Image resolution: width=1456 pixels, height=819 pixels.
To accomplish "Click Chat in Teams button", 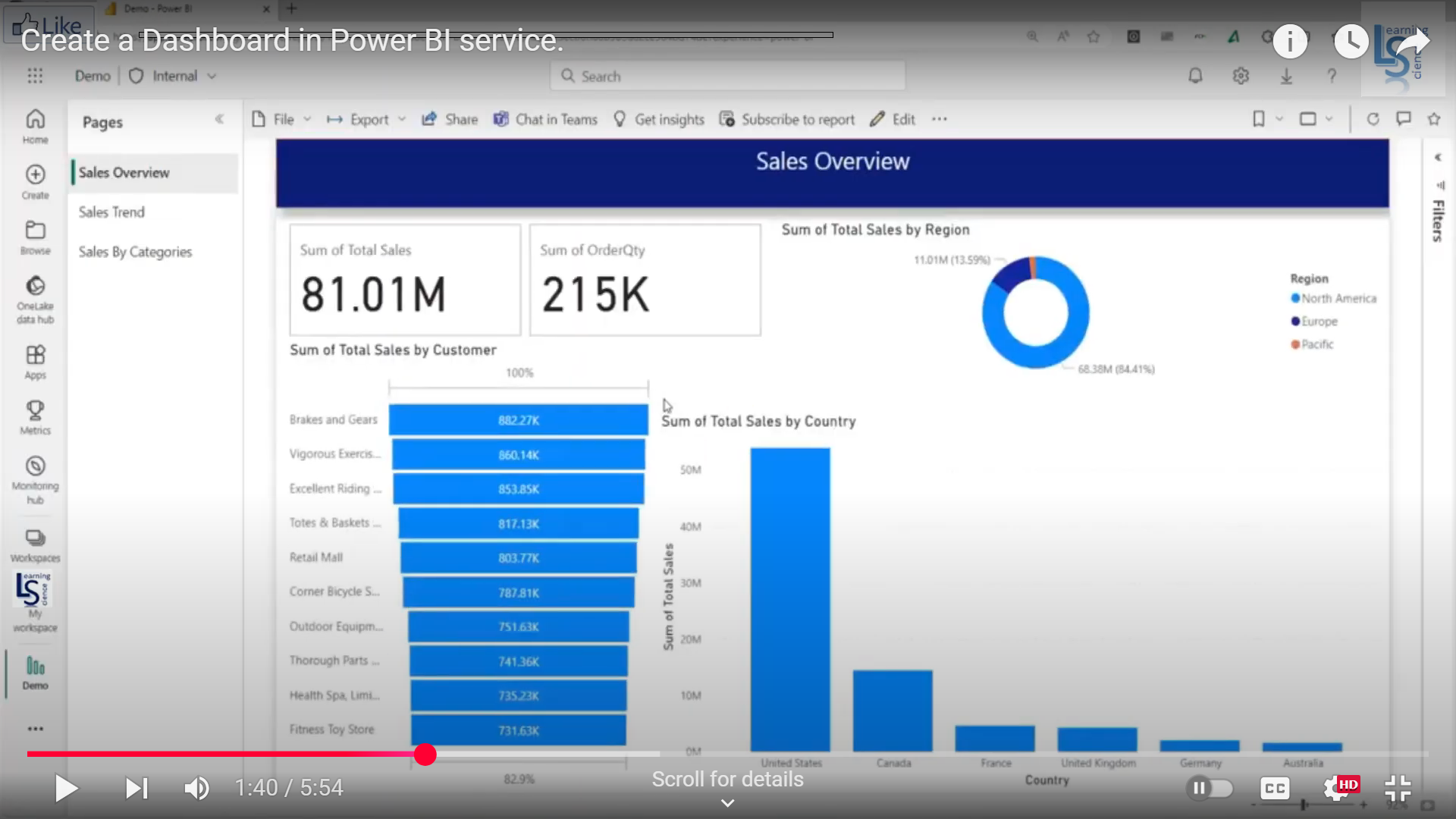I will (545, 119).
